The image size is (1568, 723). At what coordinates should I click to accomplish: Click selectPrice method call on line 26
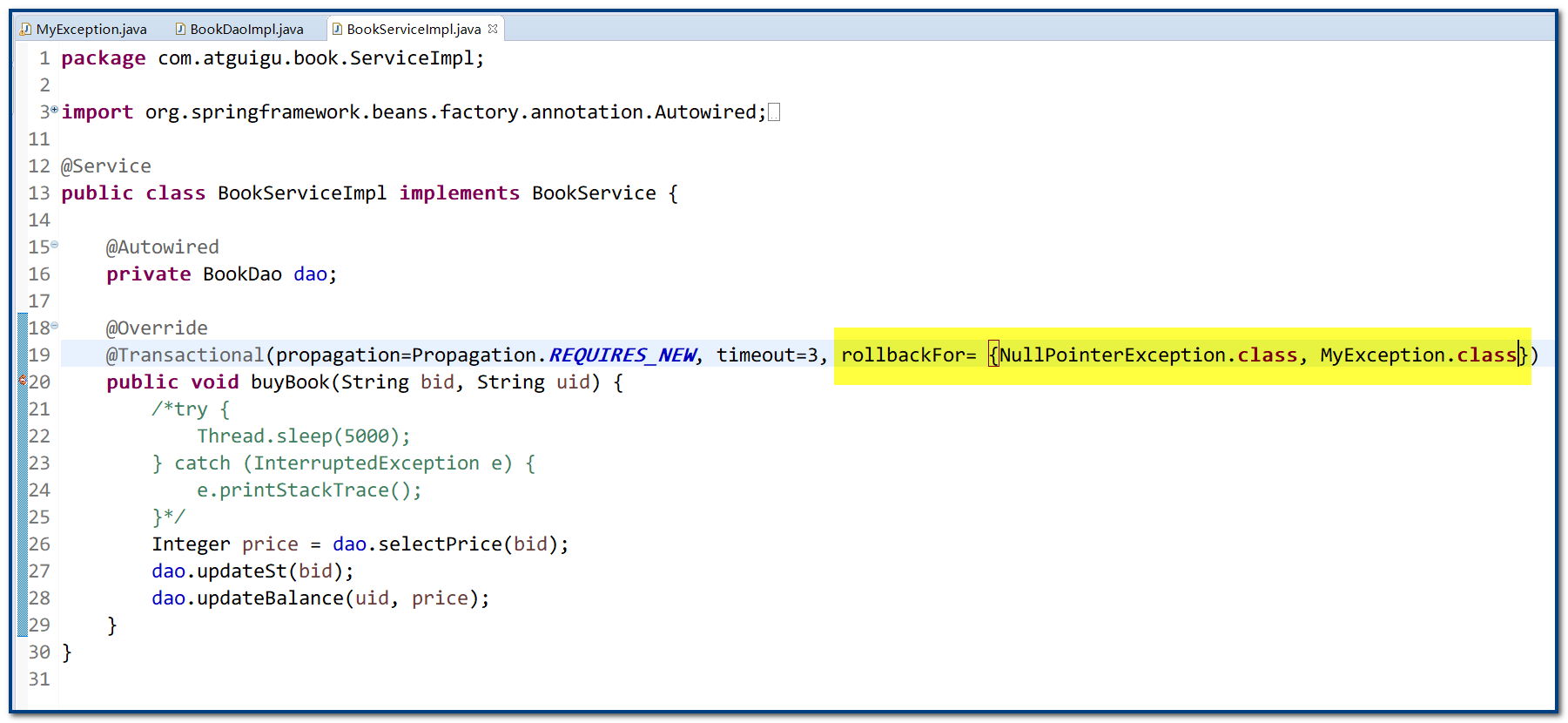point(440,544)
